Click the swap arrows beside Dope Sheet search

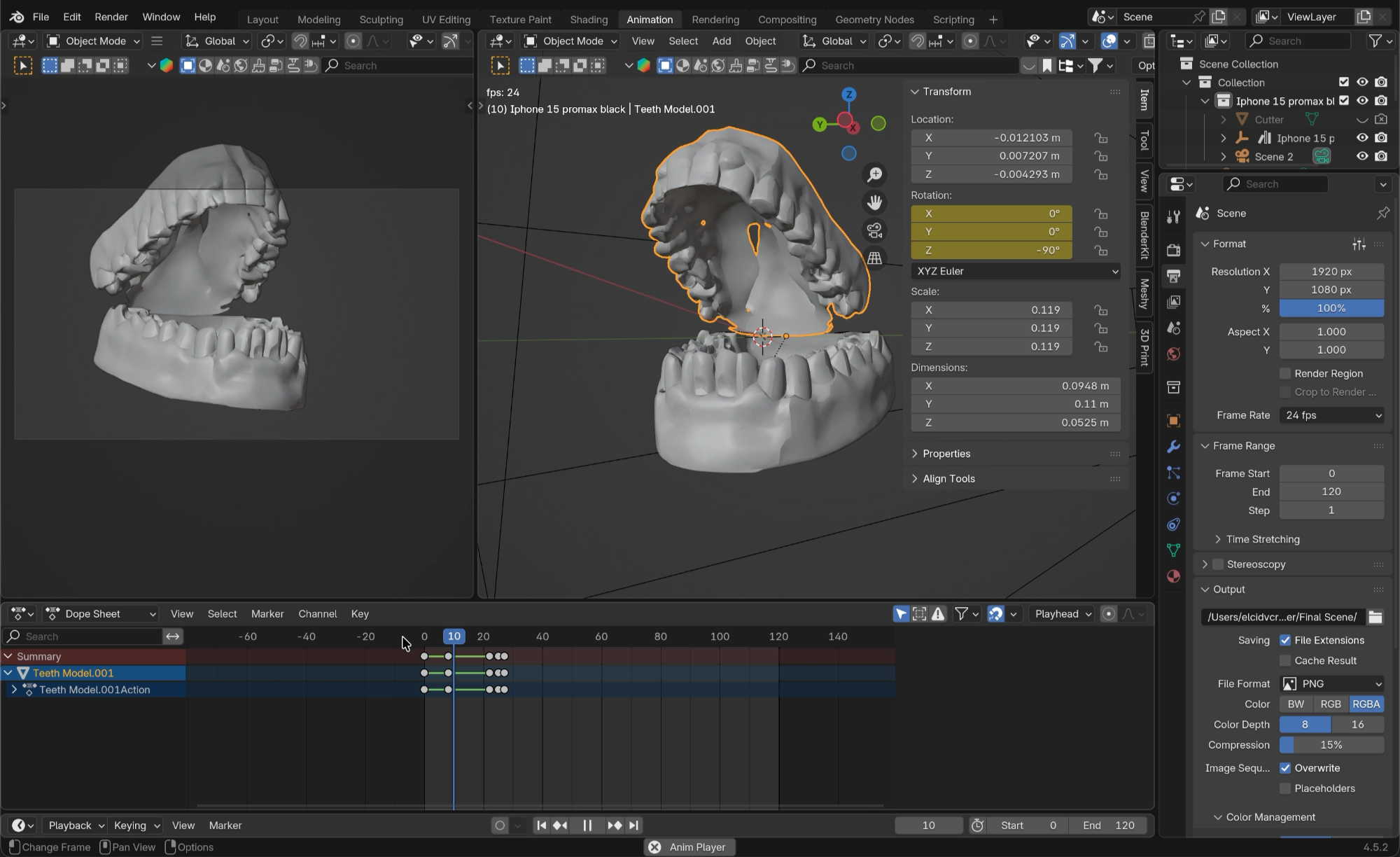173,636
